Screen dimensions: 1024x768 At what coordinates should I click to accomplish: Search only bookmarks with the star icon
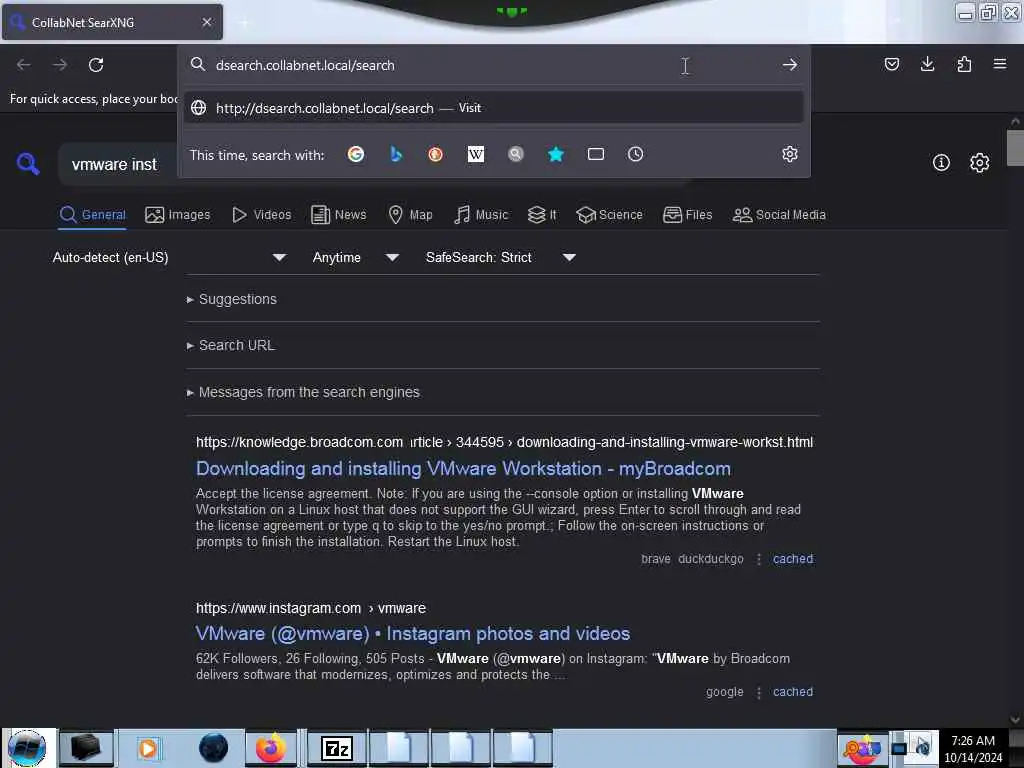[556, 154]
